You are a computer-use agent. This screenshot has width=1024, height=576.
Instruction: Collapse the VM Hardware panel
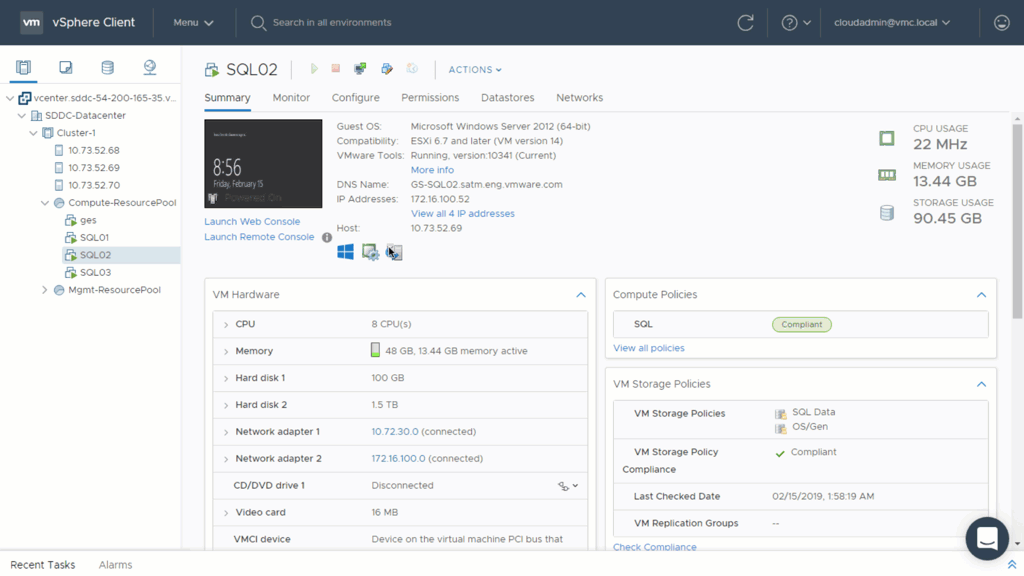click(x=581, y=295)
